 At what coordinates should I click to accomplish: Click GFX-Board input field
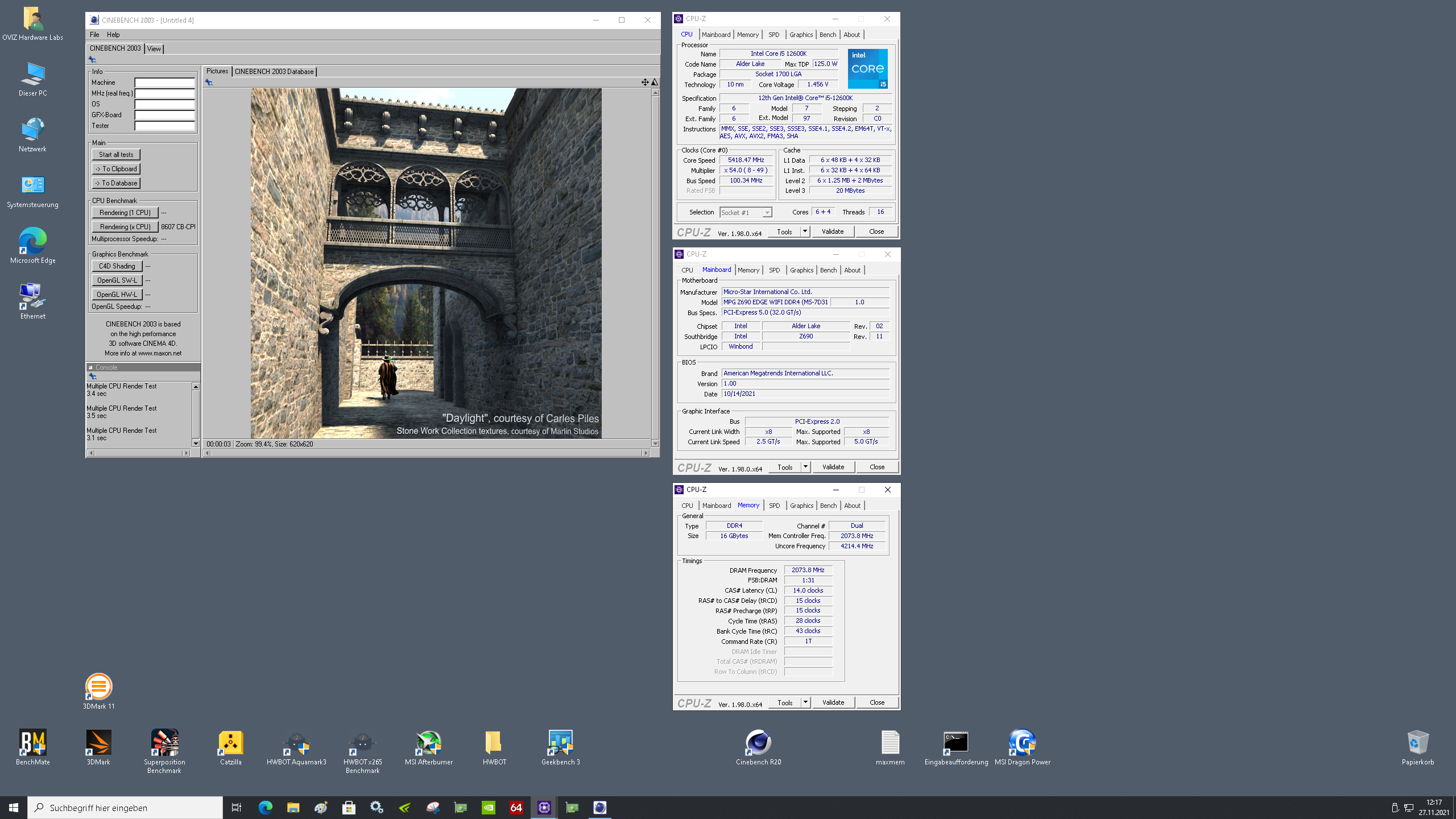point(164,115)
